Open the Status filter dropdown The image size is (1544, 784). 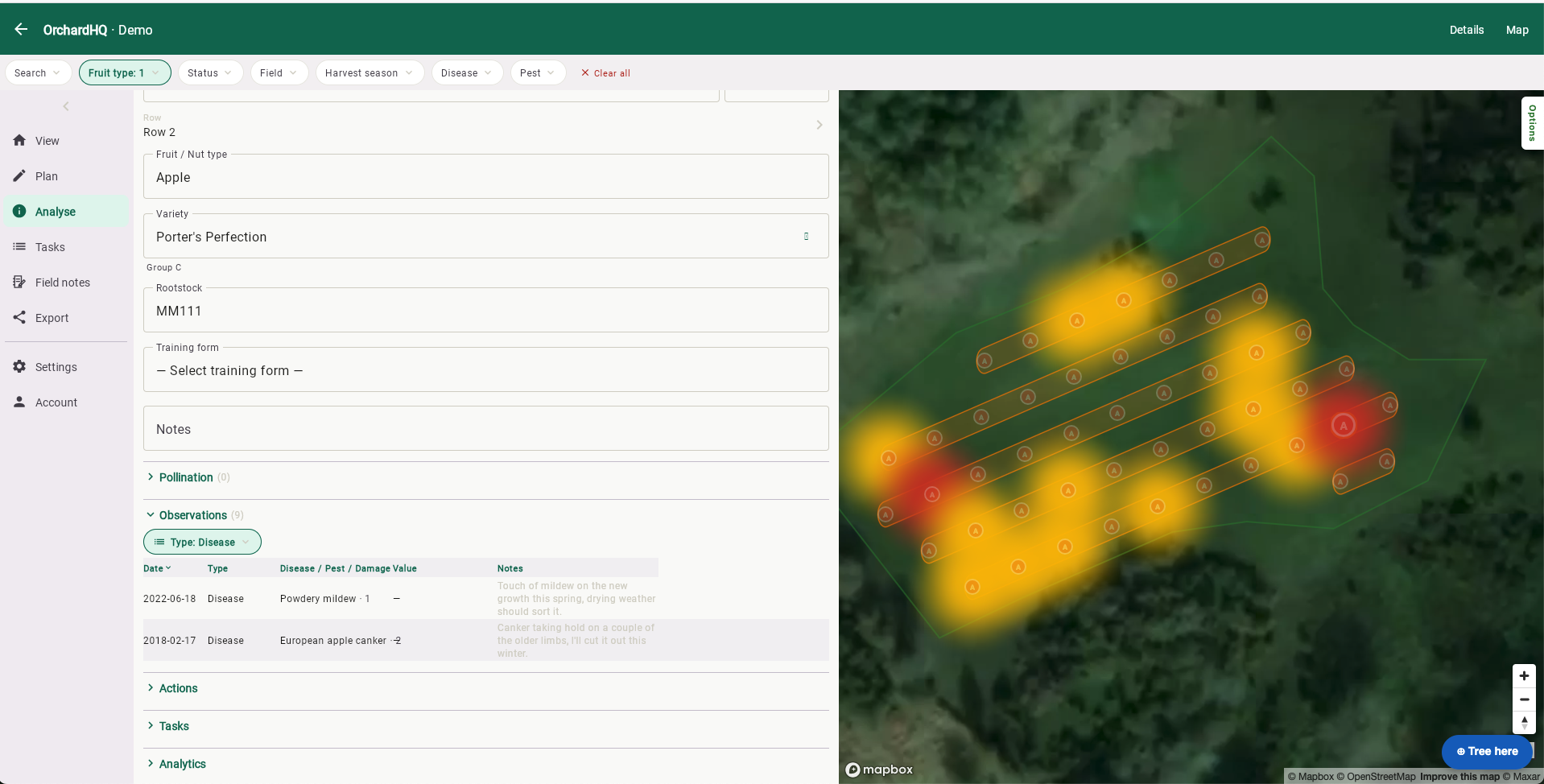click(210, 72)
